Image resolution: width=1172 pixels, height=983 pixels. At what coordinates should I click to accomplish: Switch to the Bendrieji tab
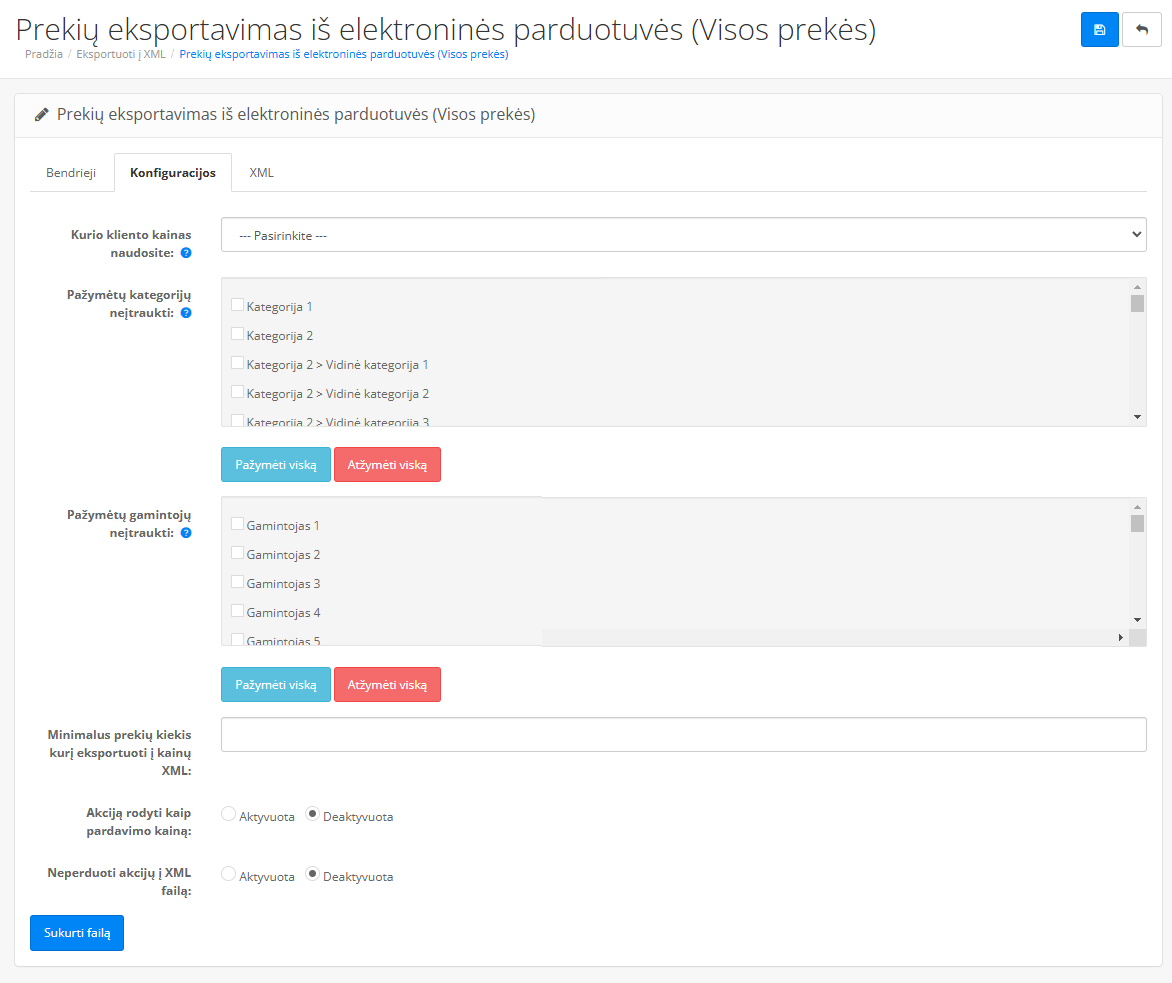pyautogui.click(x=71, y=173)
